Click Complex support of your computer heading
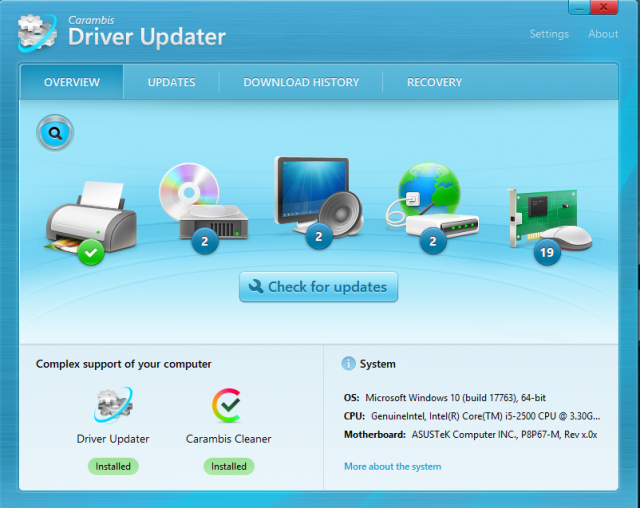The height and width of the screenshot is (508, 640). (x=124, y=364)
